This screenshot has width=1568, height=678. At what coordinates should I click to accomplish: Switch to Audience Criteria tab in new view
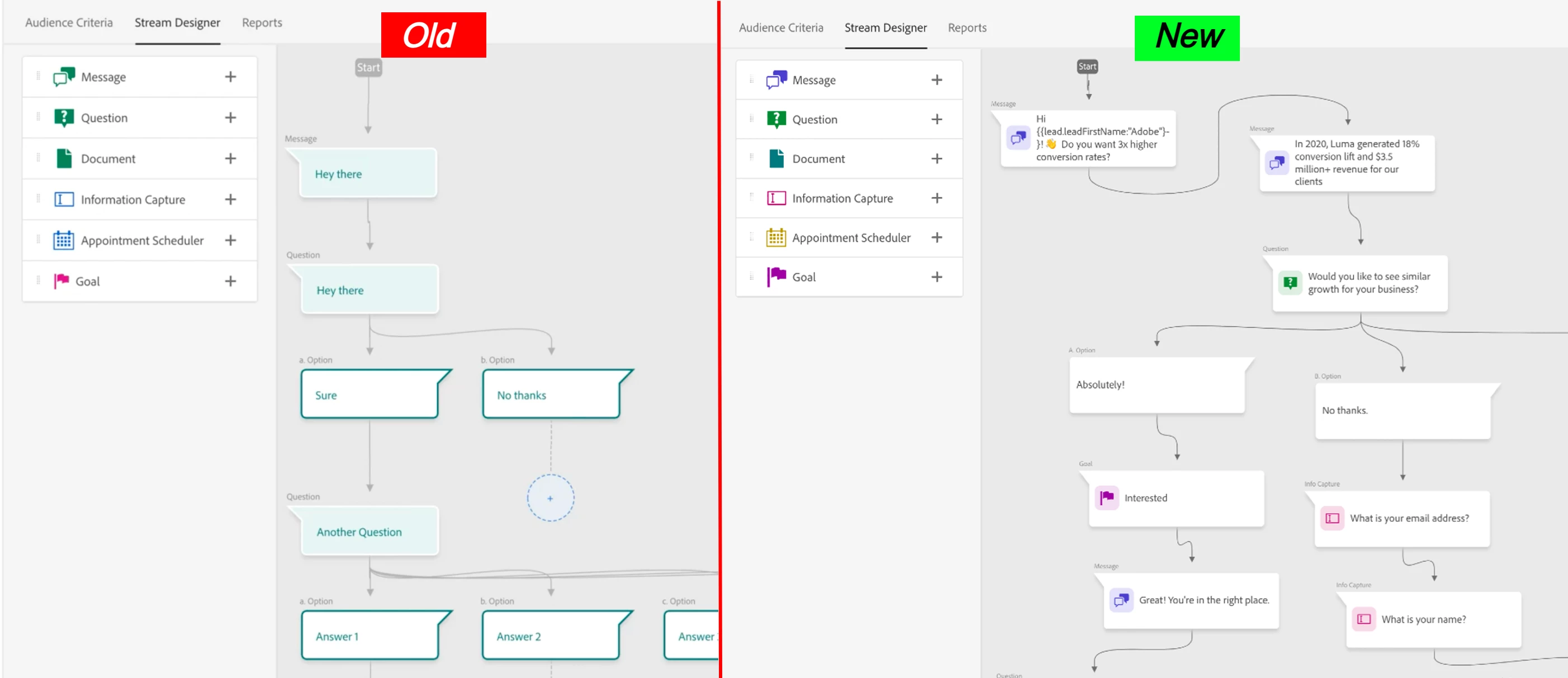click(x=780, y=27)
